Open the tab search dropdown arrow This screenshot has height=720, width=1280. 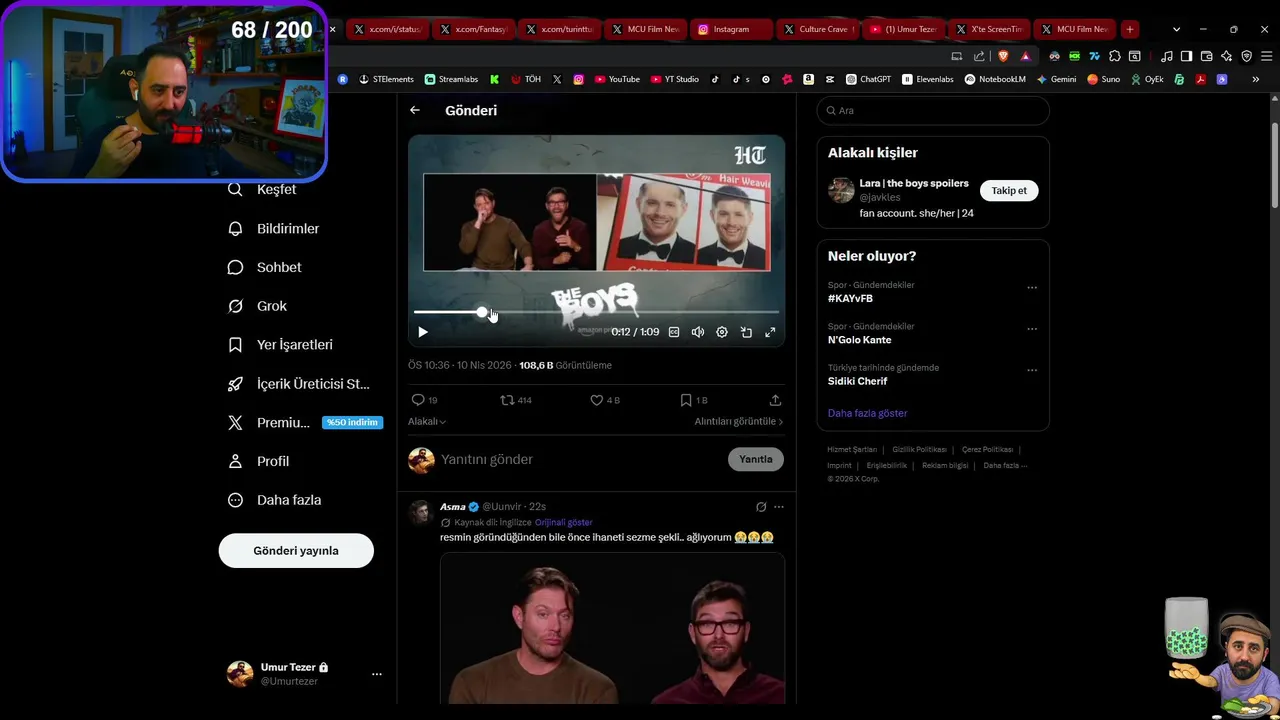tap(1176, 29)
